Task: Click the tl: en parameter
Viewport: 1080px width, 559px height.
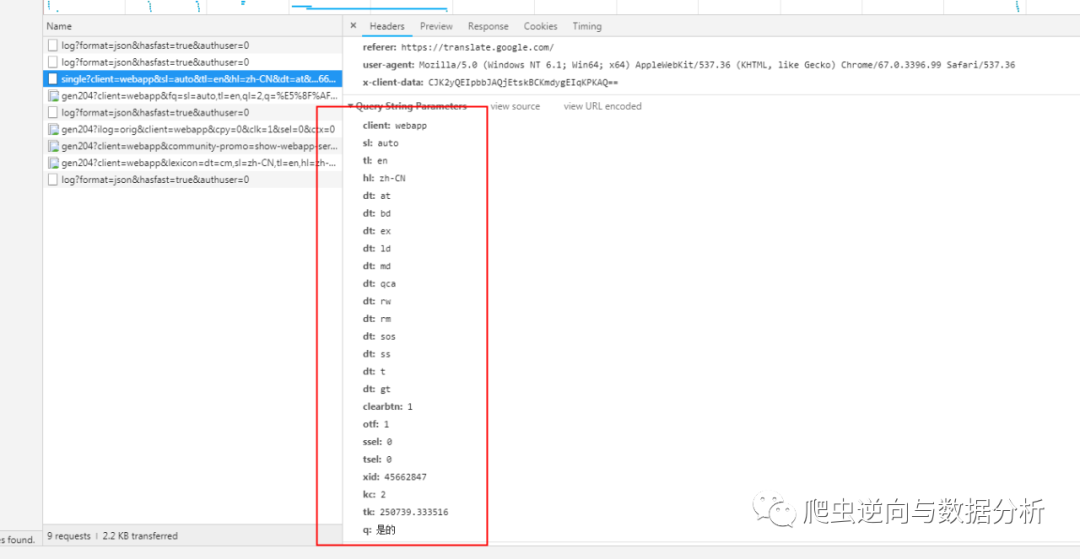Action: [x=375, y=161]
